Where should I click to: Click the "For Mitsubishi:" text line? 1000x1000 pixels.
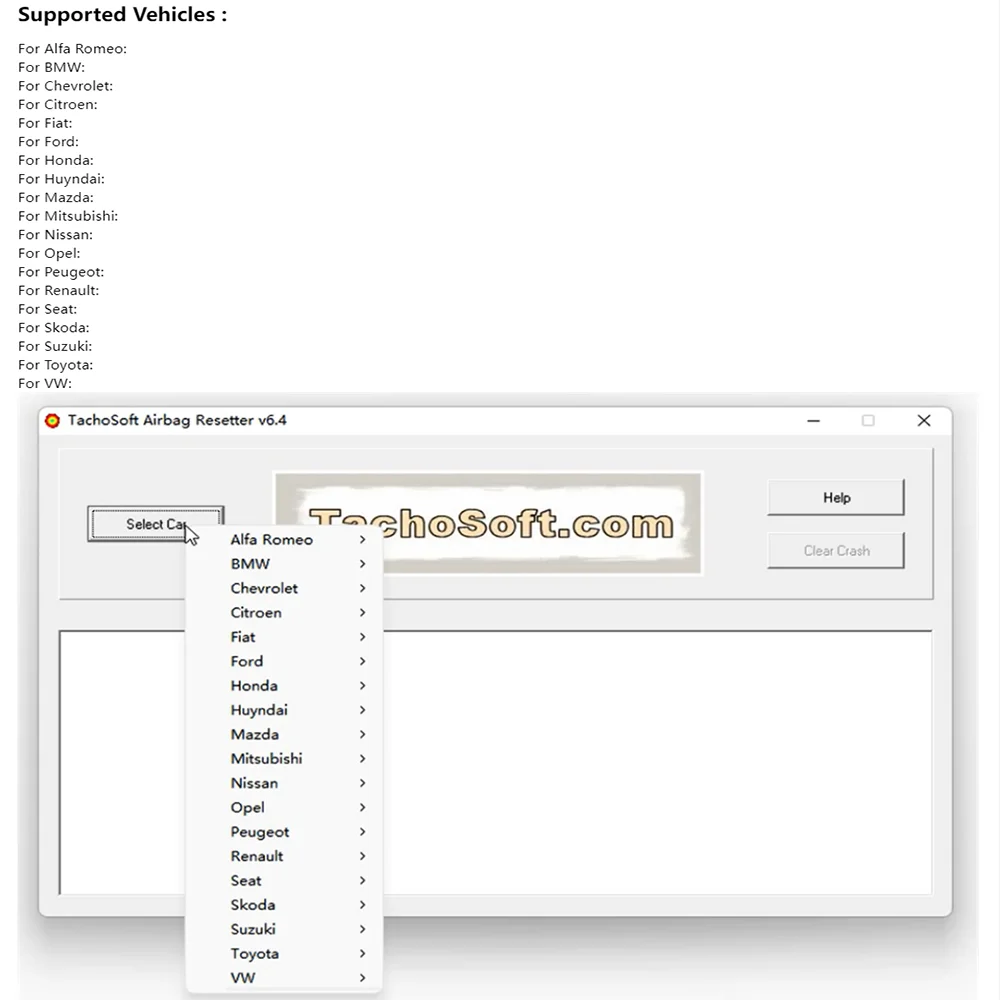pos(68,216)
